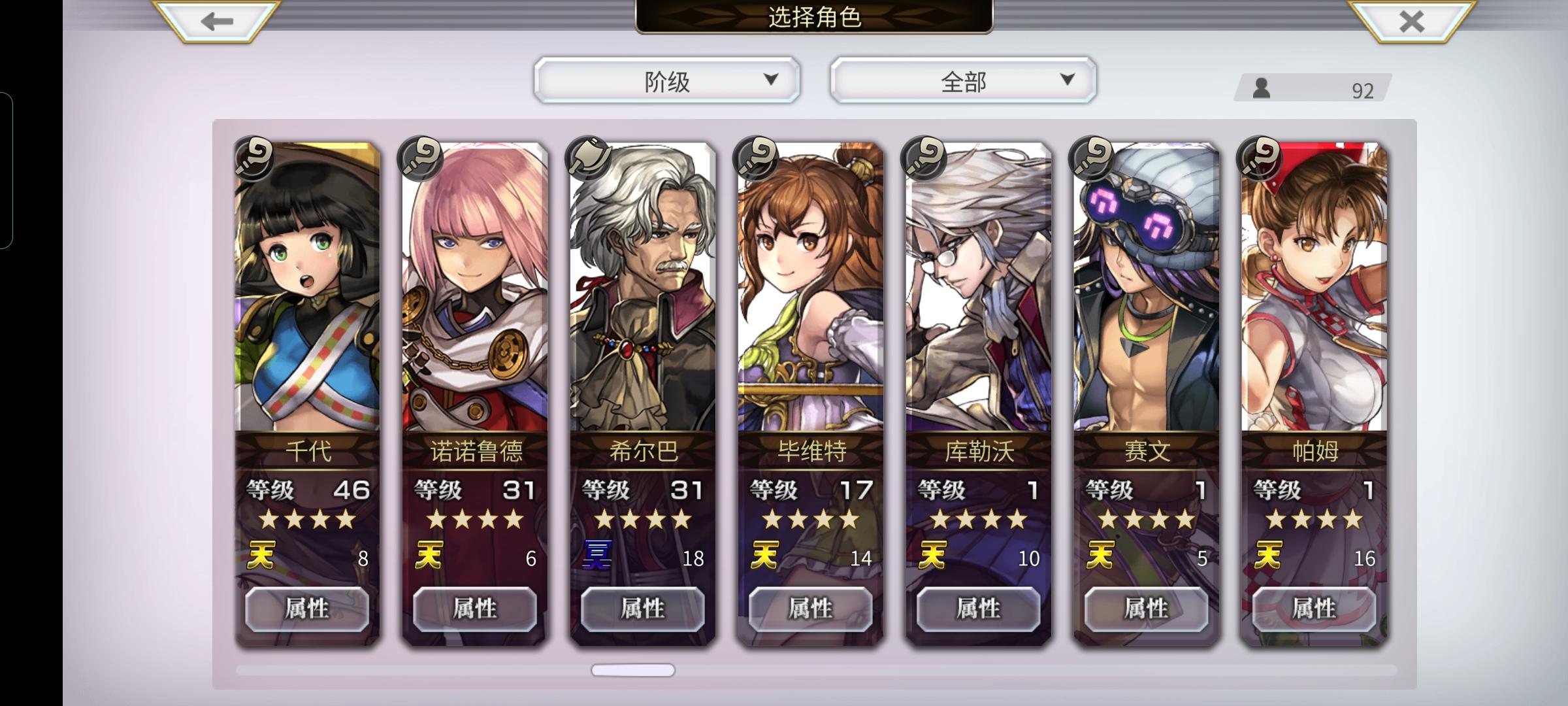Open the 阶级 sort dropdown

click(666, 81)
